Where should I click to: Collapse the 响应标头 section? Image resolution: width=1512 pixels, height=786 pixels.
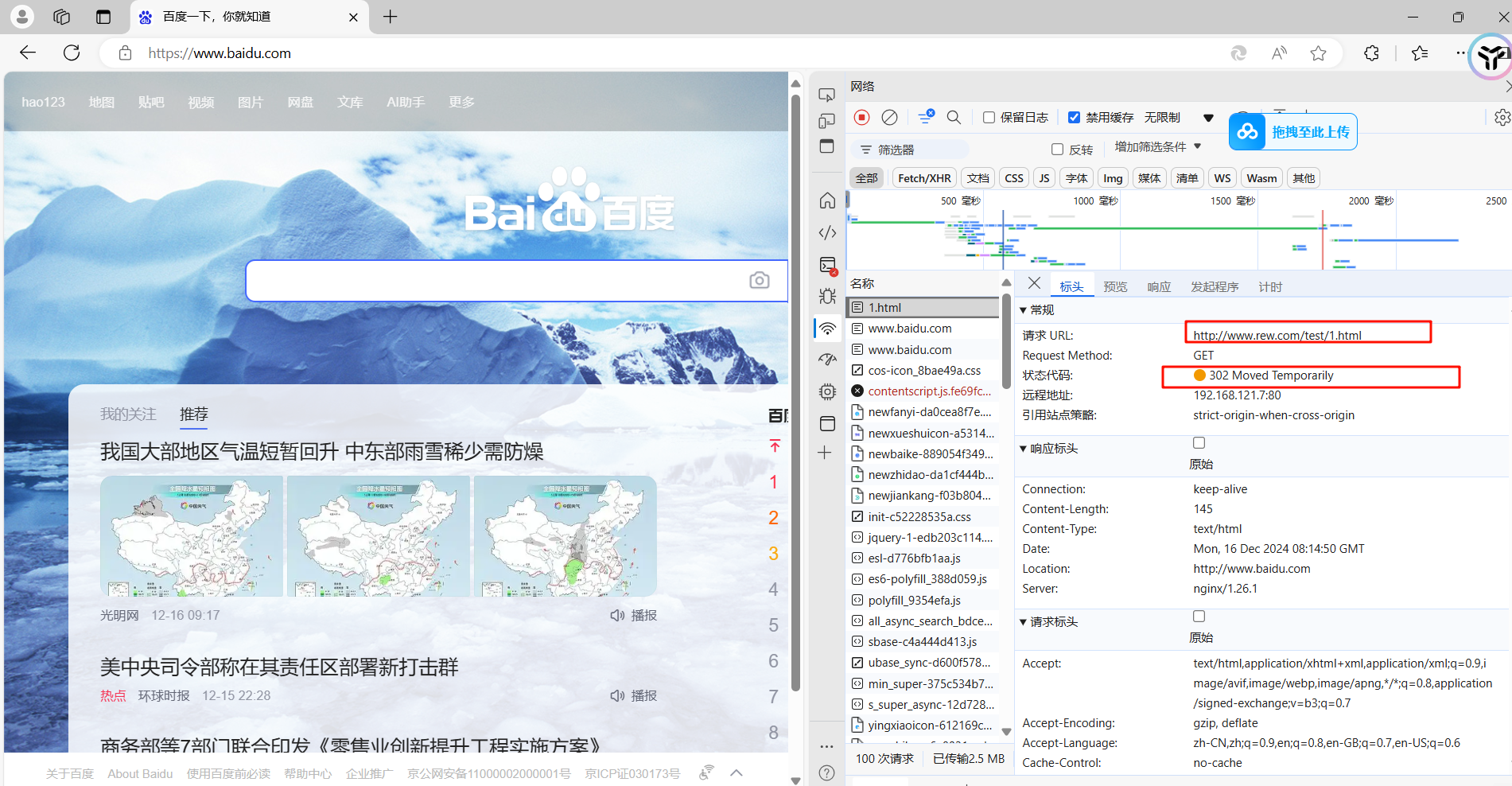point(1023,449)
